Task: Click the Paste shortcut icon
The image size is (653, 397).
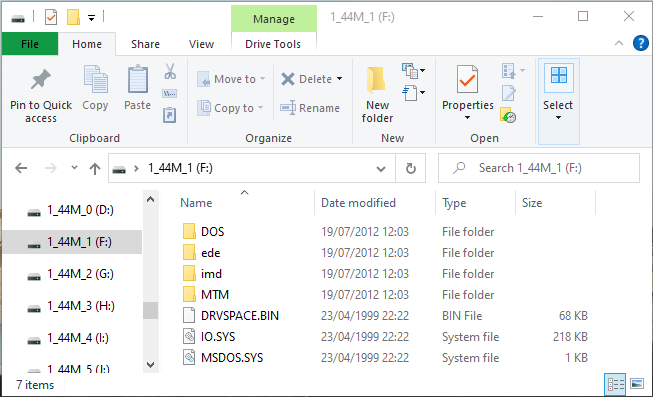Action: pos(169,115)
